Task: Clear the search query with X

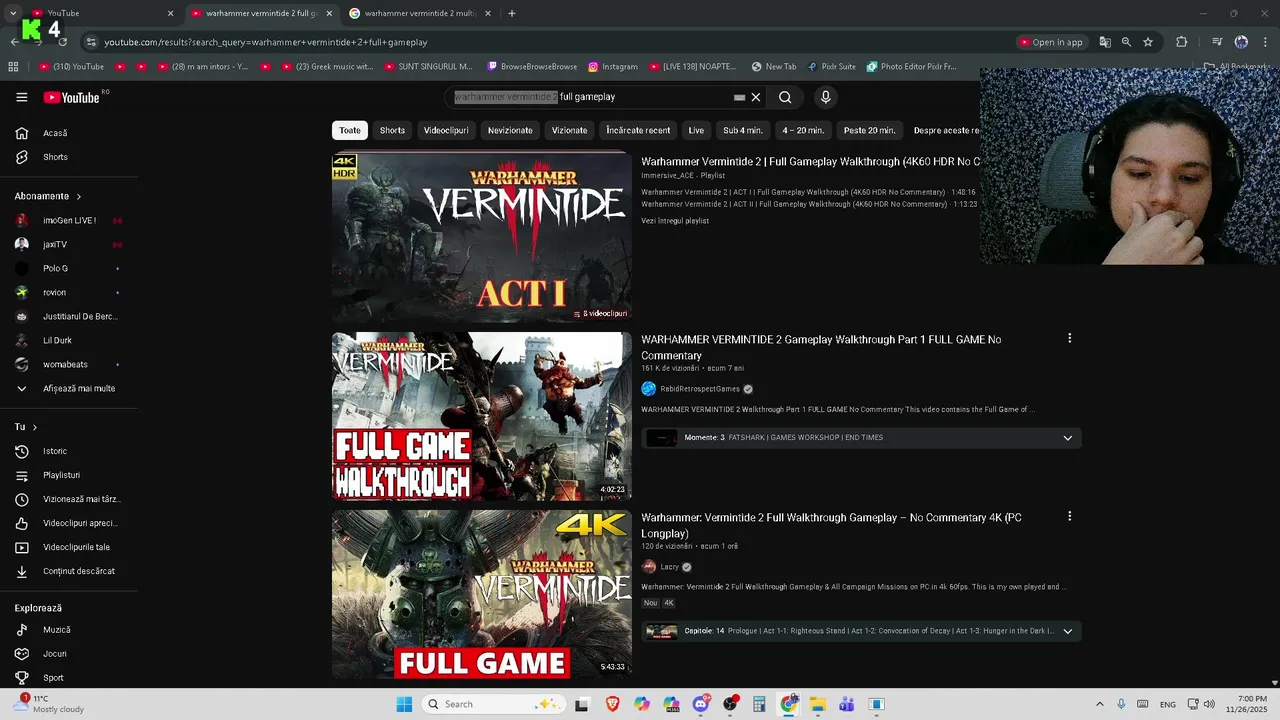Action: (756, 97)
